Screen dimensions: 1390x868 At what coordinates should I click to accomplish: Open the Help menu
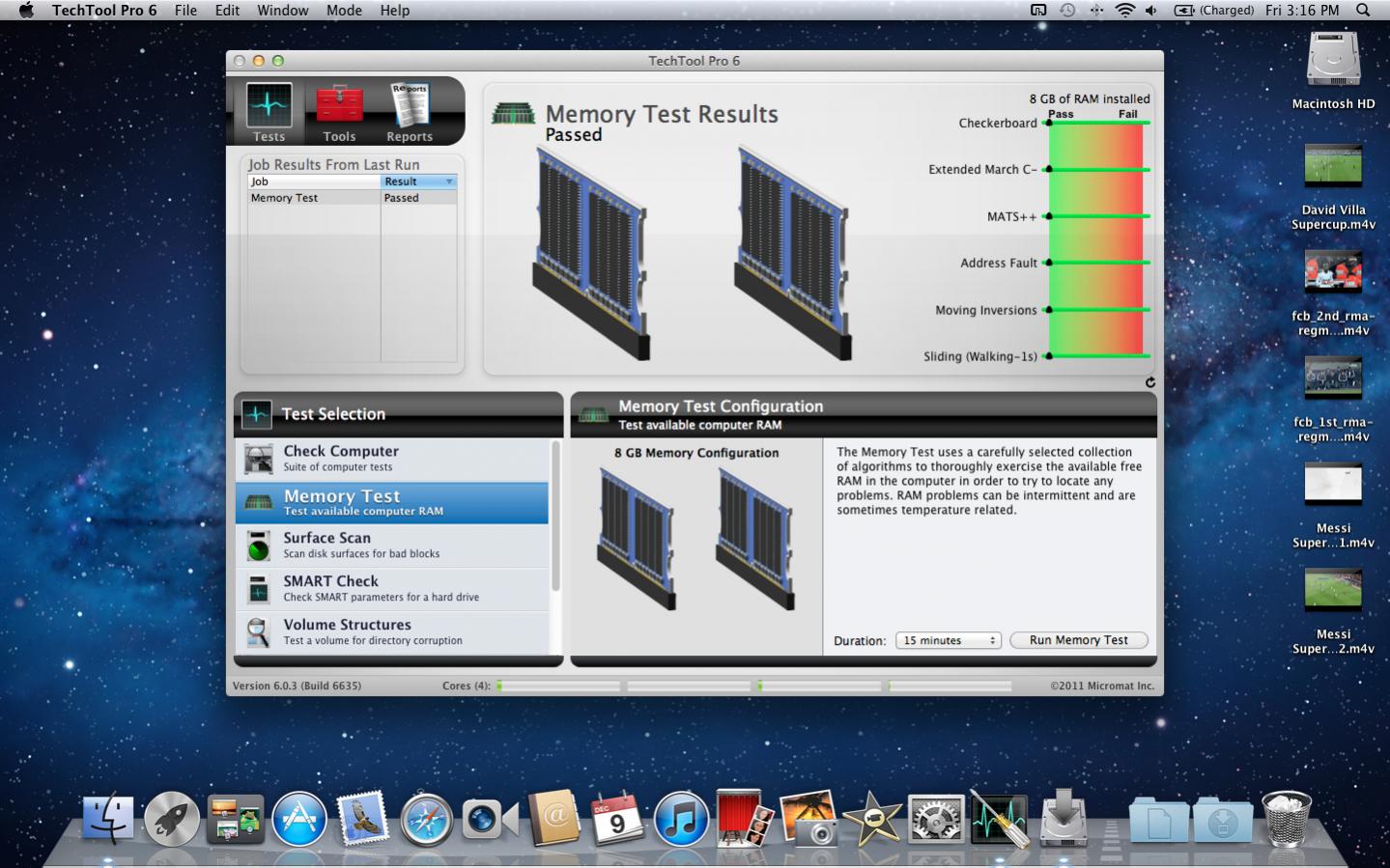(x=394, y=10)
